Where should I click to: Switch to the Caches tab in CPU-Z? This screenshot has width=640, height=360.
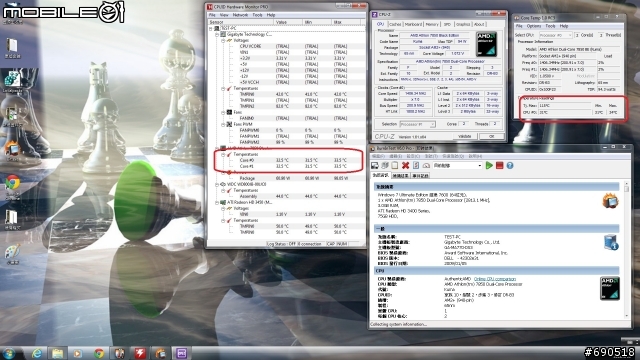pos(395,24)
